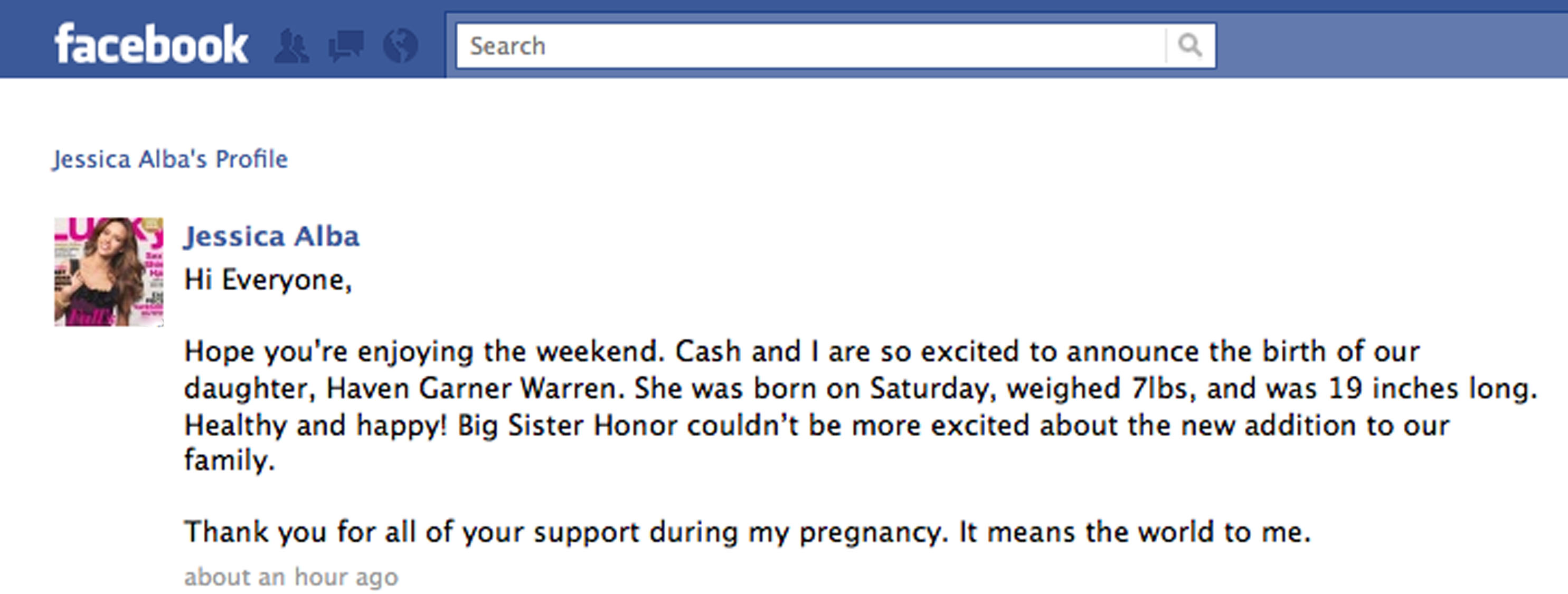Focus the Search input field
The height and width of the screenshot is (594, 1568).
811,45
